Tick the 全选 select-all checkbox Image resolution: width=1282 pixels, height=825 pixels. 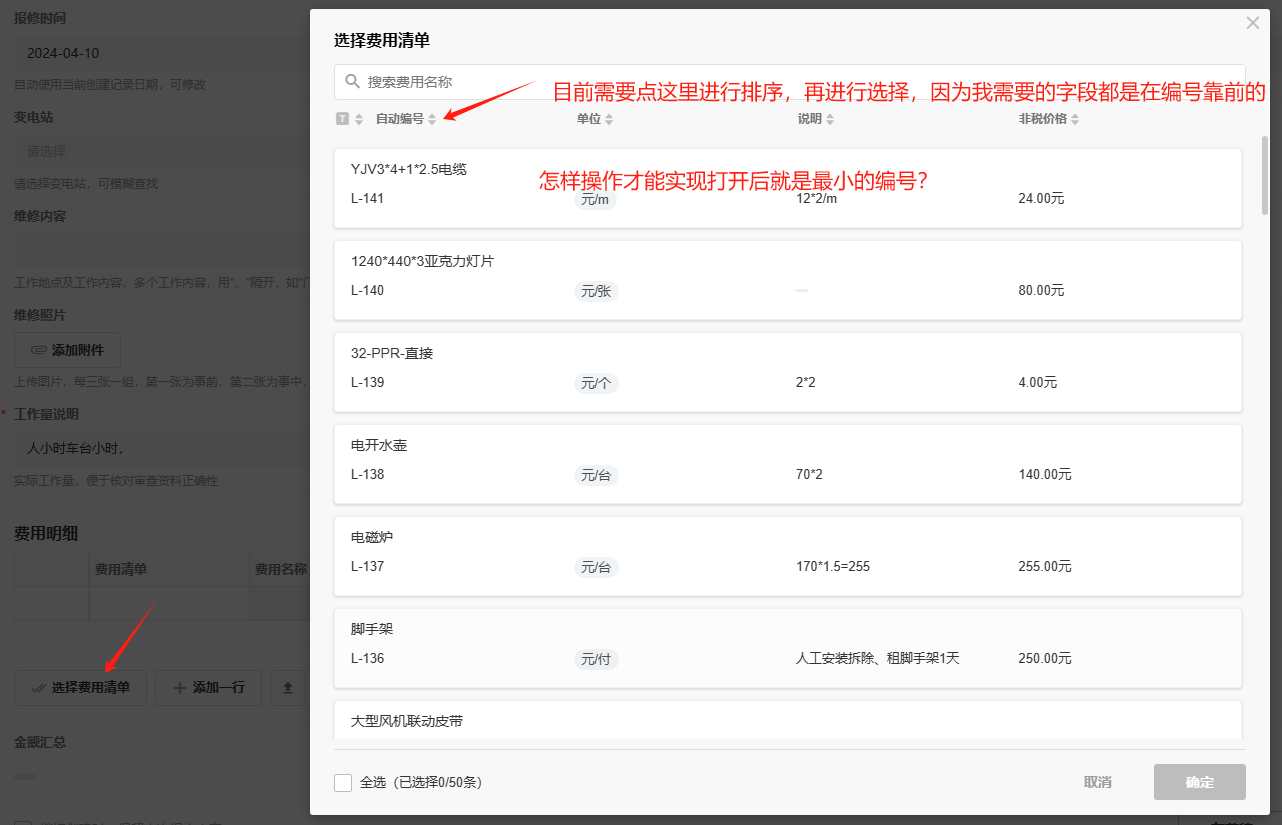[x=343, y=782]
